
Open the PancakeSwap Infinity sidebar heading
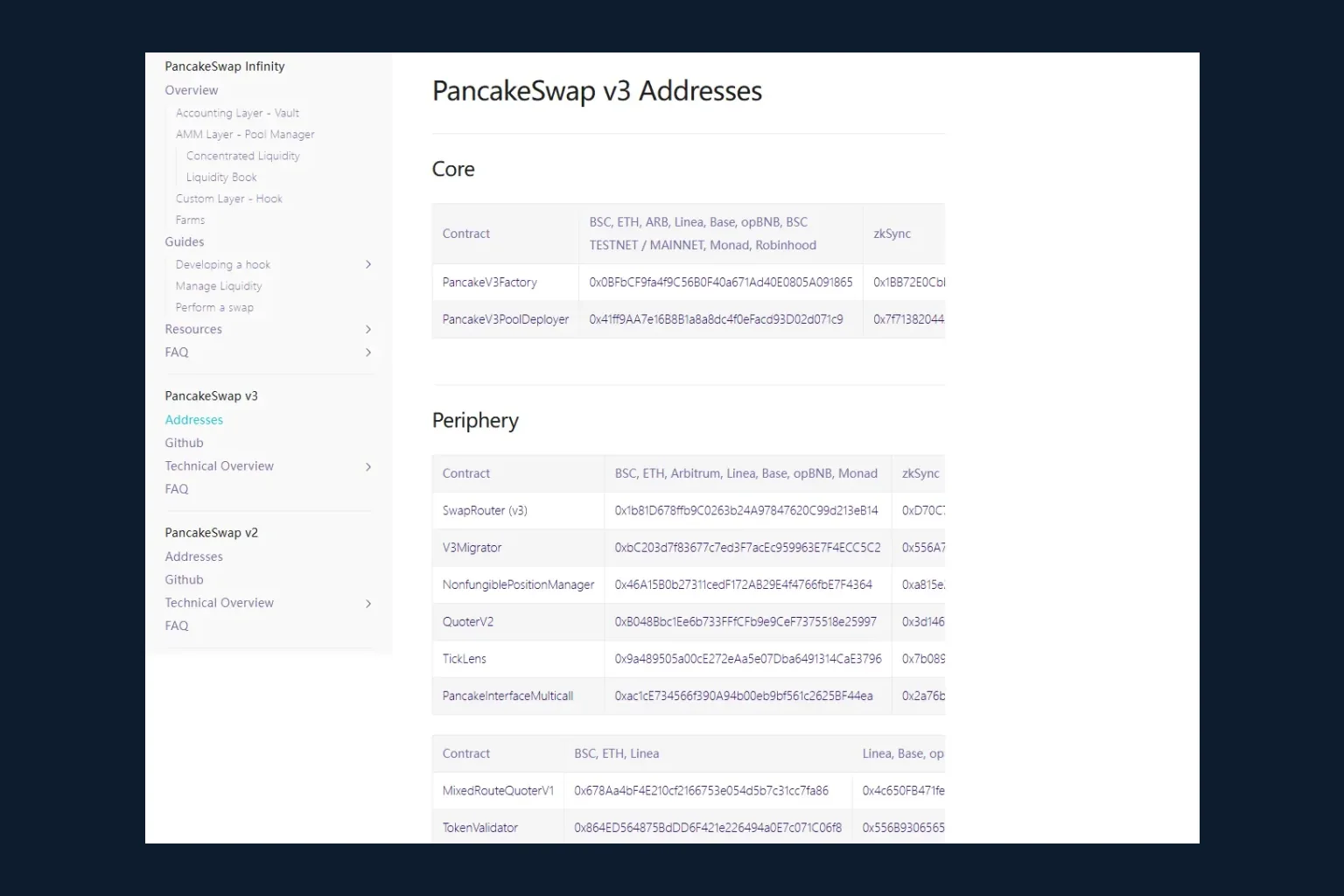pos(225,66)
